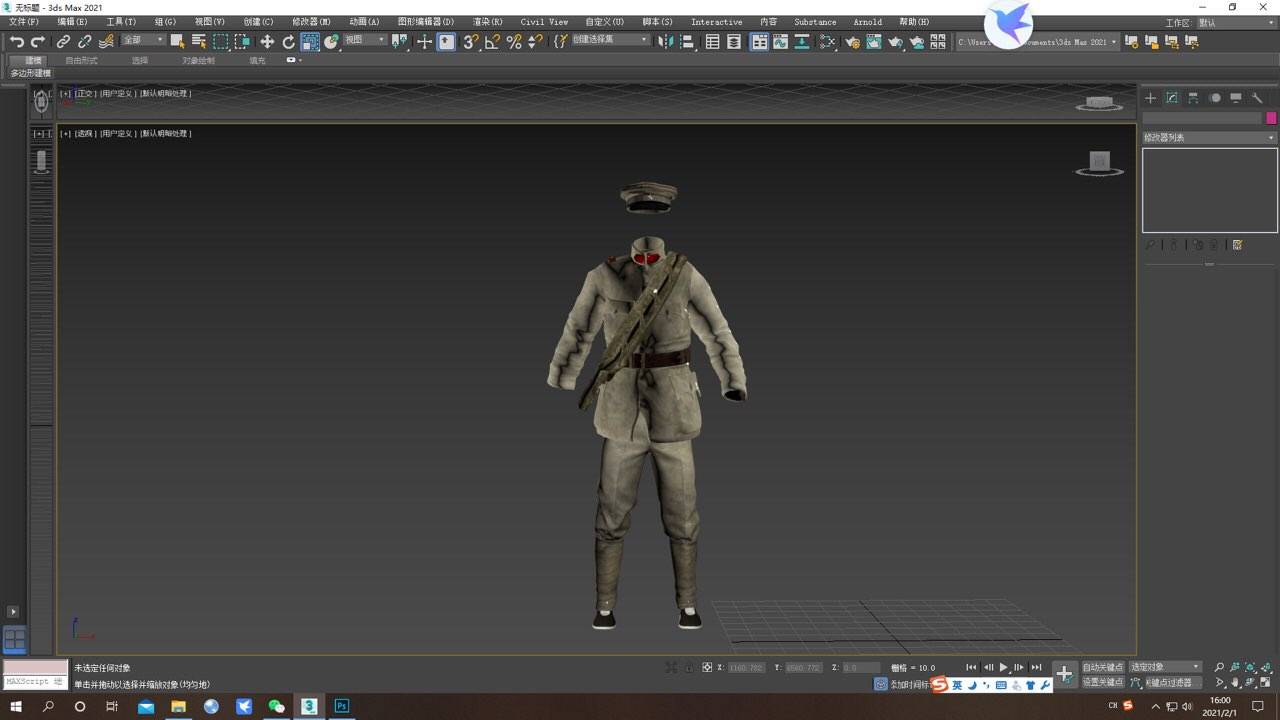
Task: Expand the project path dropdown
Action: [1114, 42]
